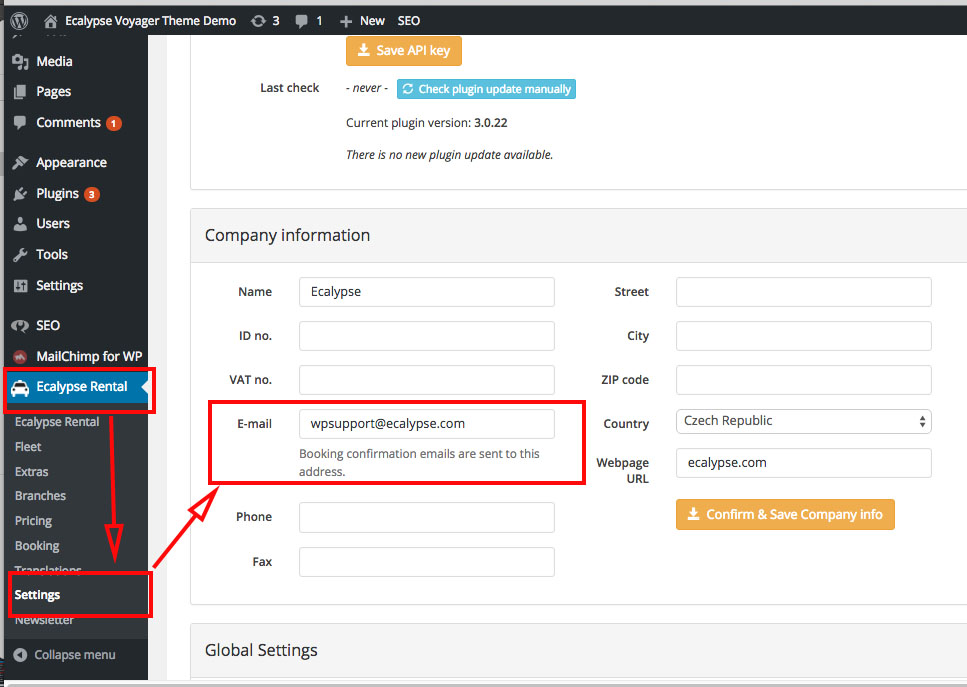The image size is (967, 687).
Task: Open the Fleet submenu
Action: (x=28, y=446)
